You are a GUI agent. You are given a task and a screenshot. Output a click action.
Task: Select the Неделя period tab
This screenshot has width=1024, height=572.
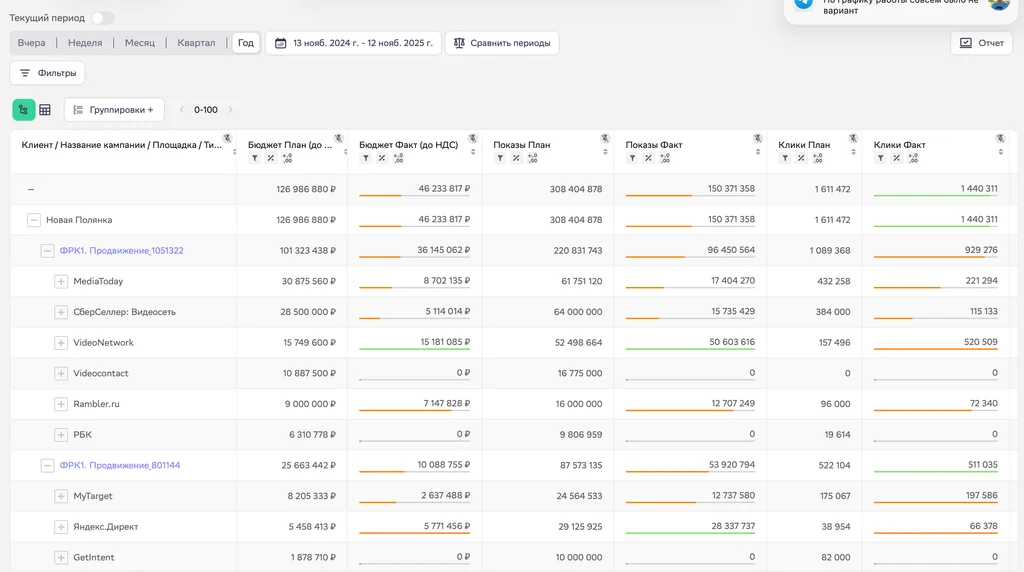click(x=85, y=42)
